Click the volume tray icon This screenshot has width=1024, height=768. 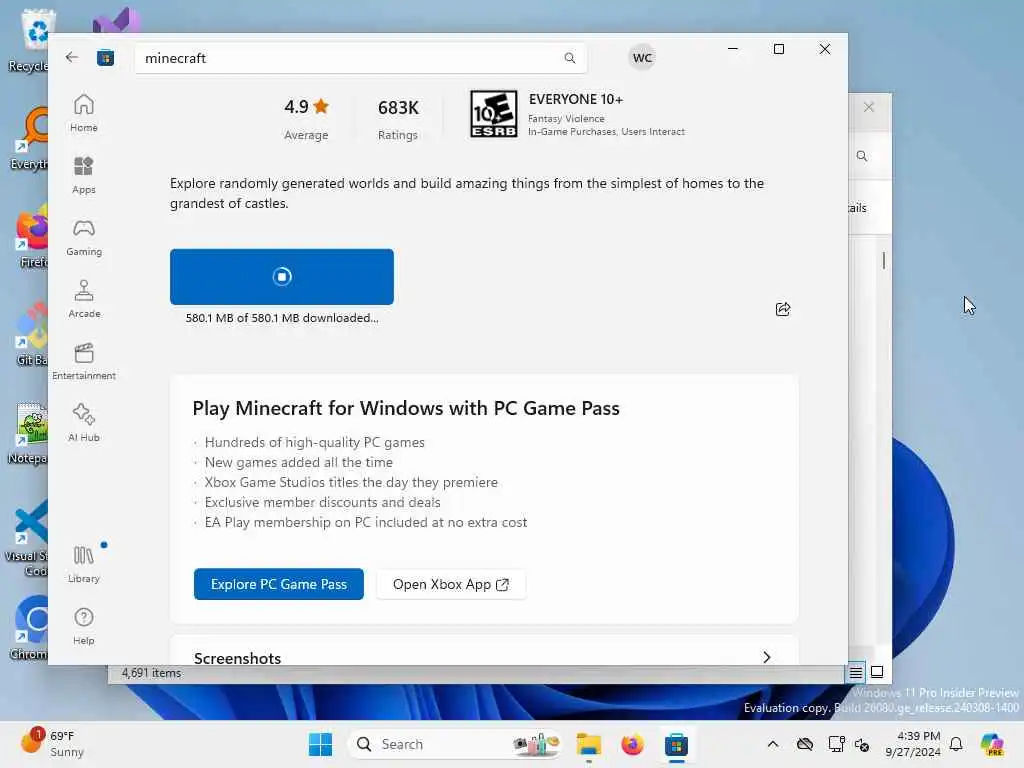(x=862, y=744)
